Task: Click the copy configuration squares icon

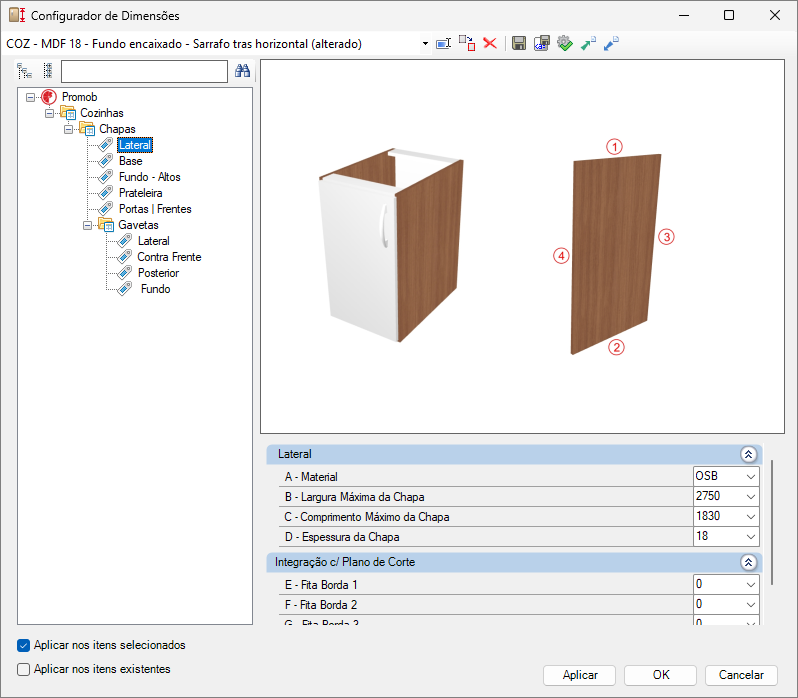Action: pyautogui.click(x=467, y=43)
